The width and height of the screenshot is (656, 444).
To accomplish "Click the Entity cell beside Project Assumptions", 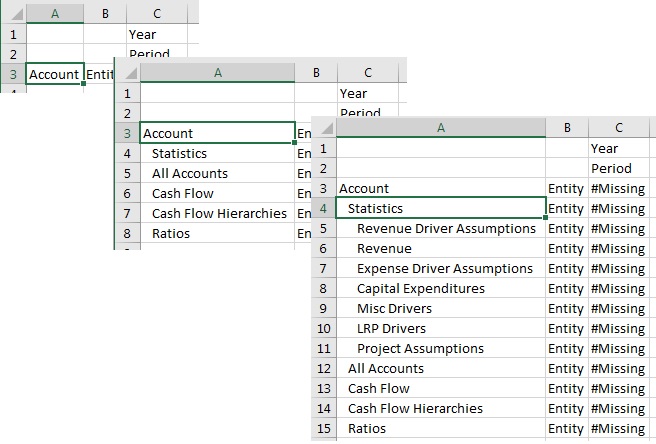I will pos(566,348).
